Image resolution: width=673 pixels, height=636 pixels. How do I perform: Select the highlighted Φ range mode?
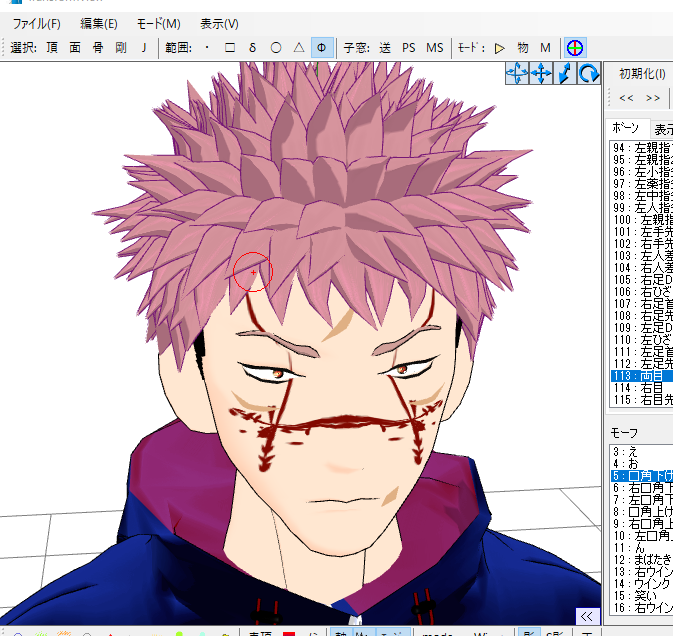pos(322,48)
